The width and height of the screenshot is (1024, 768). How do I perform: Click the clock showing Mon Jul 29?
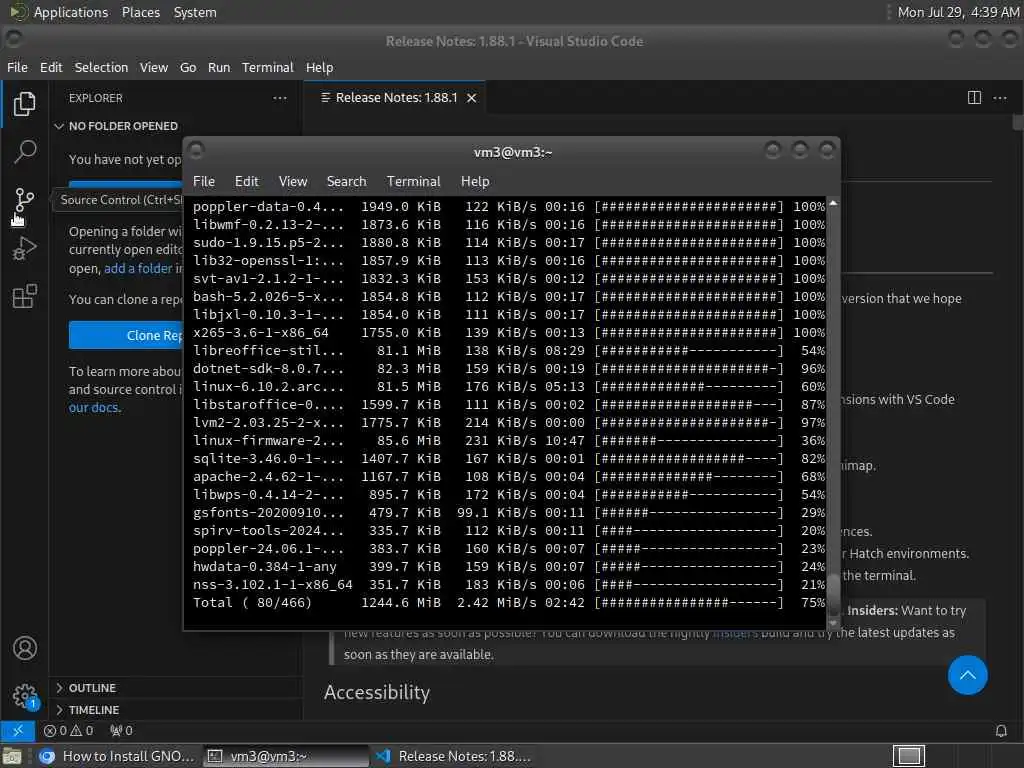click(958, 12)
